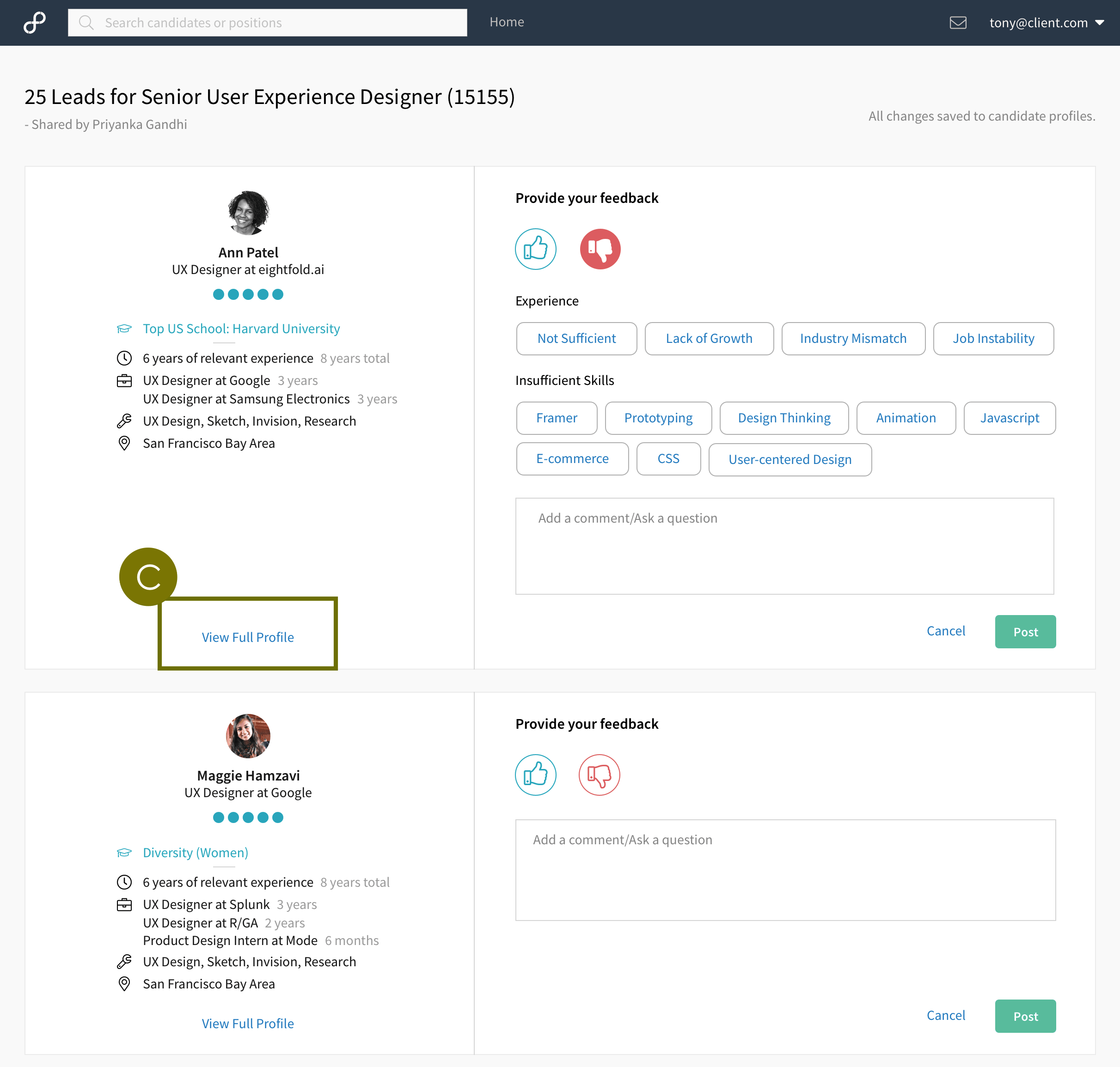Post feedback for Maggie Hamzavi
The width and height of the screenshot is (1120, 1067).
pos(1026,1016)
